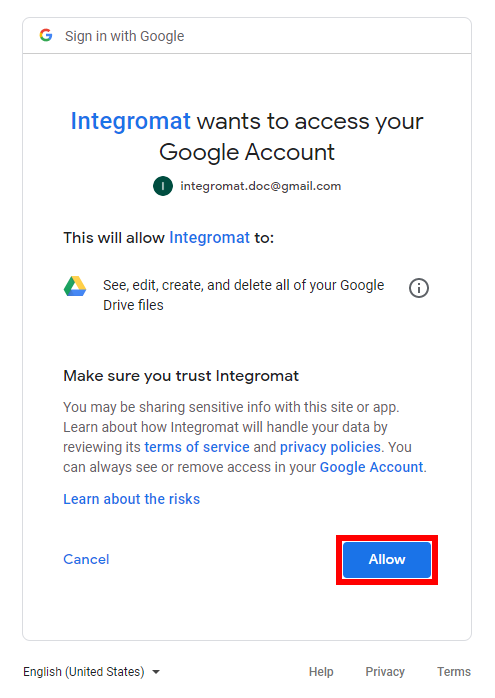Open the Help footer link
Viewport: 495px width, 698px height.
321,671
